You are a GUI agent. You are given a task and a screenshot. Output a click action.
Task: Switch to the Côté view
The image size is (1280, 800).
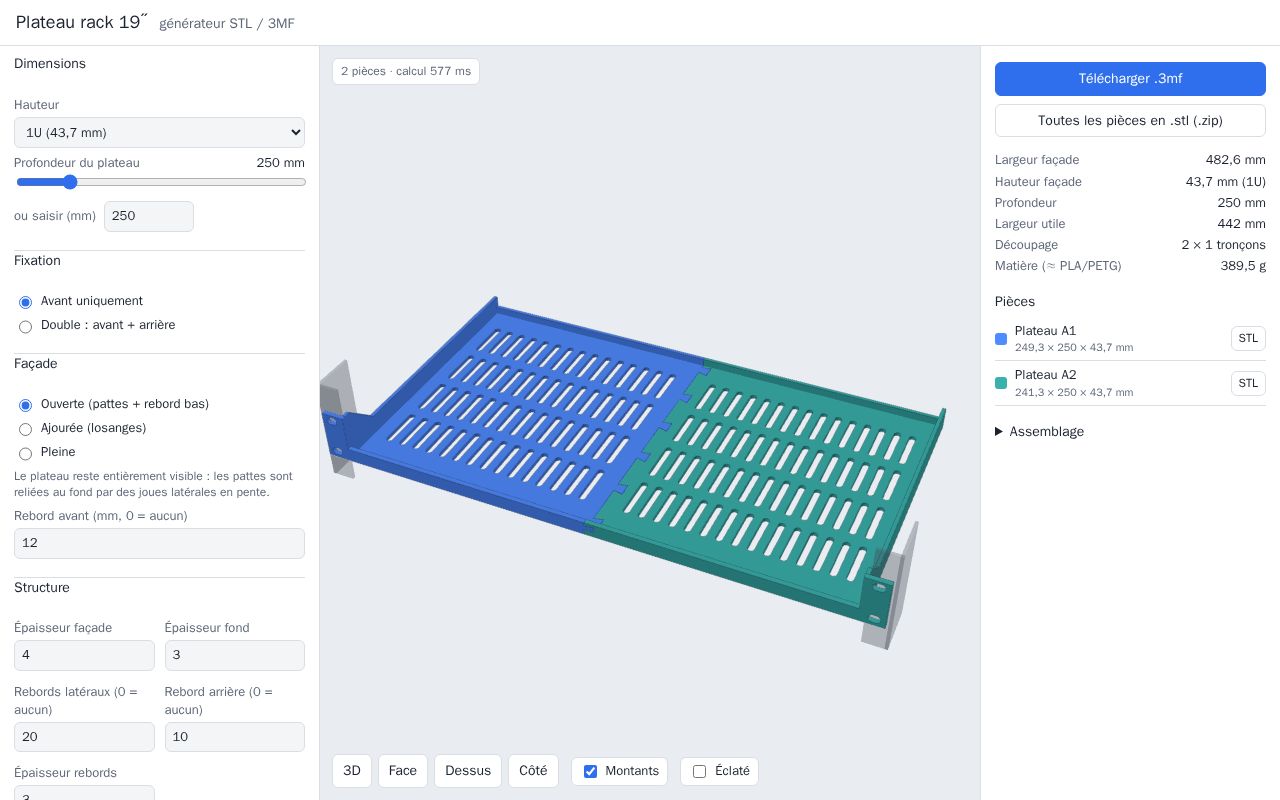click(533, 771)
